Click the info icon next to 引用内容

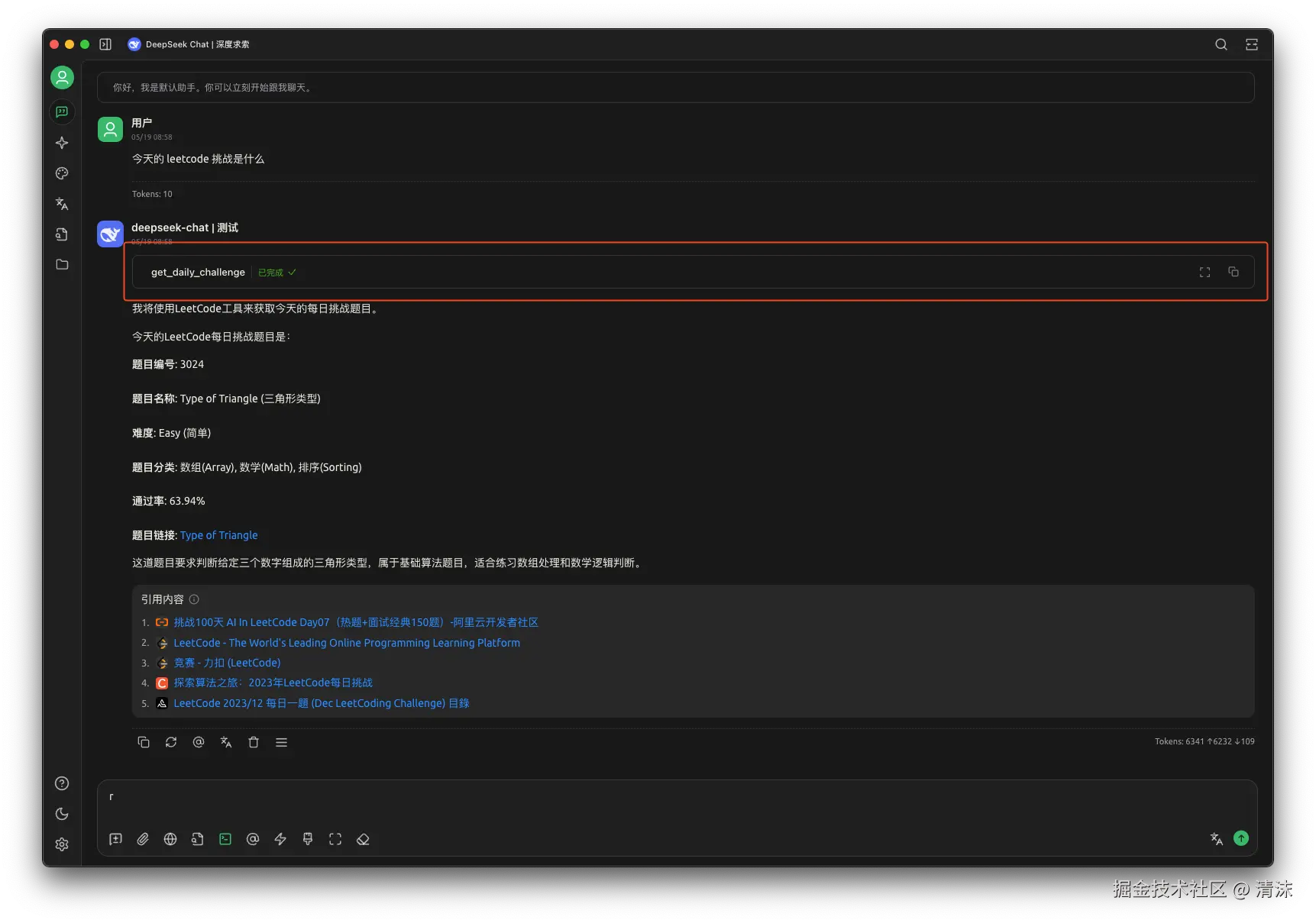tap(194, 599)
